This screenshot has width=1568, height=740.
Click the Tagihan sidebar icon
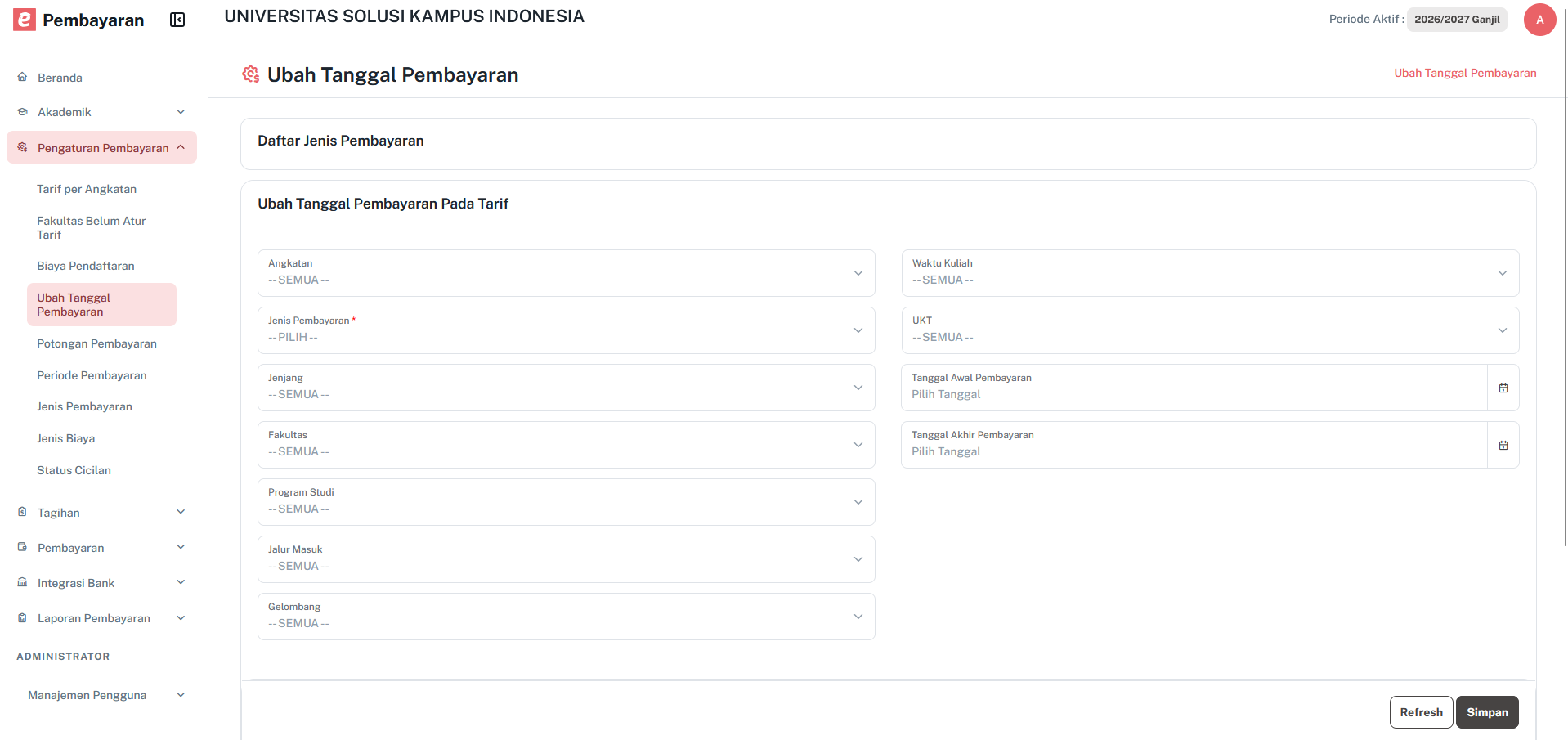coord(22,512)
